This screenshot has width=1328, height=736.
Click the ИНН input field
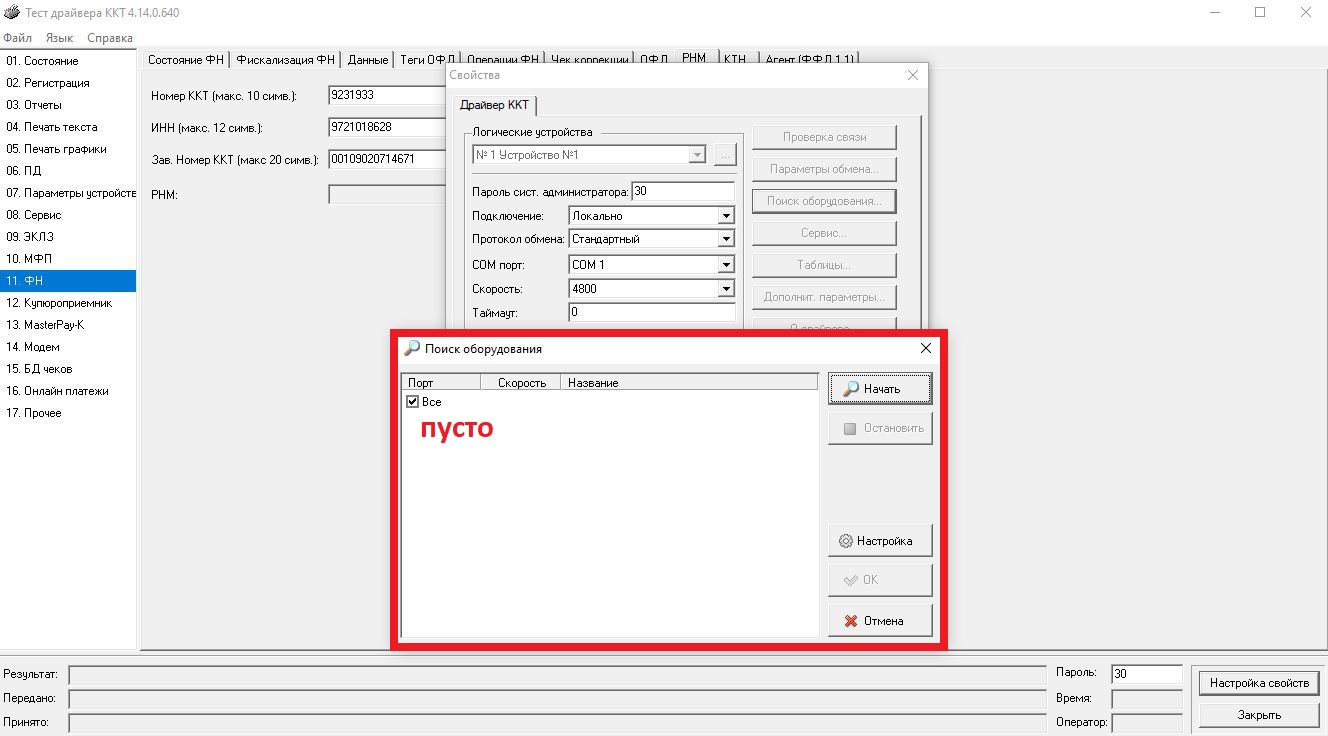(386, 127)
